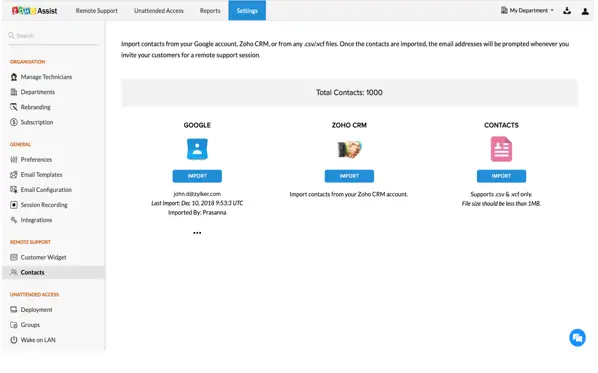The image size is (598, 373).
Task: Switch to Unattended Access tab
Action: (159, 11)
